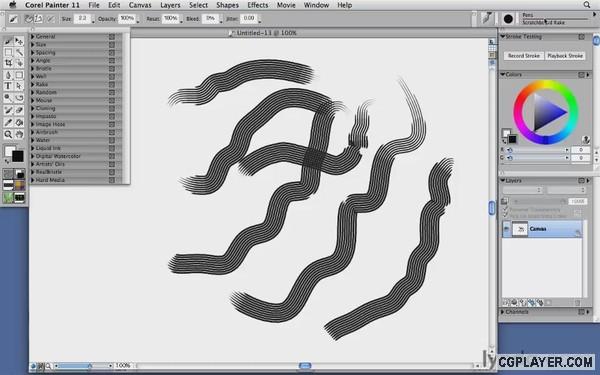Activate the Magnifier tool in the toolbox
This screenshot has height=375, width=600.
click(8, 134)
